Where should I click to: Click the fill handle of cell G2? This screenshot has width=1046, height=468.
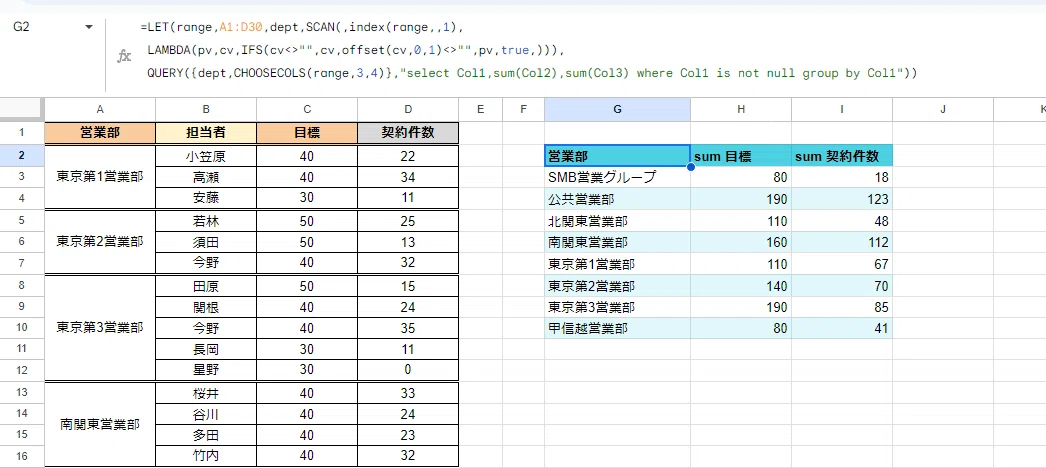point(690,167)
